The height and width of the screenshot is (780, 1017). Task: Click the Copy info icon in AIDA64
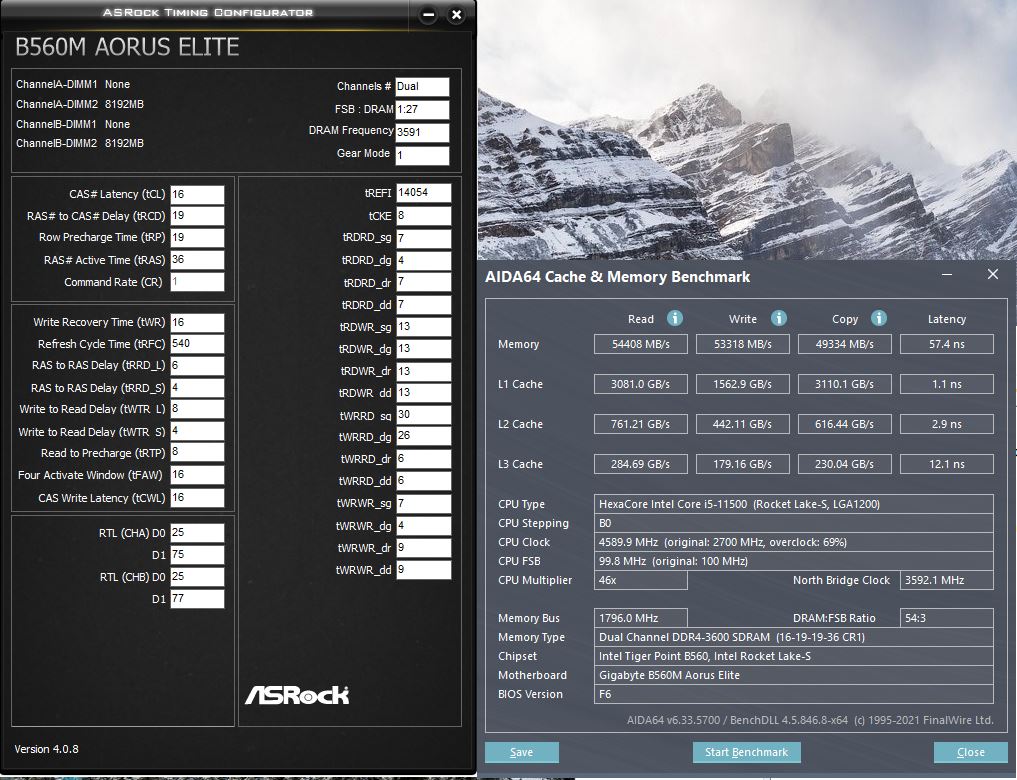[x=878, y=318]
